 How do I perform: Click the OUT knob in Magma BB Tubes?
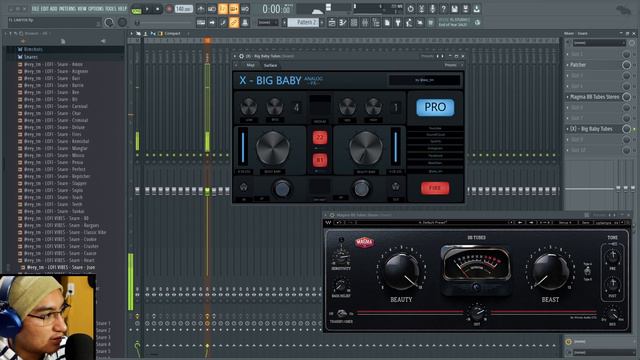[x=476, y=313]
